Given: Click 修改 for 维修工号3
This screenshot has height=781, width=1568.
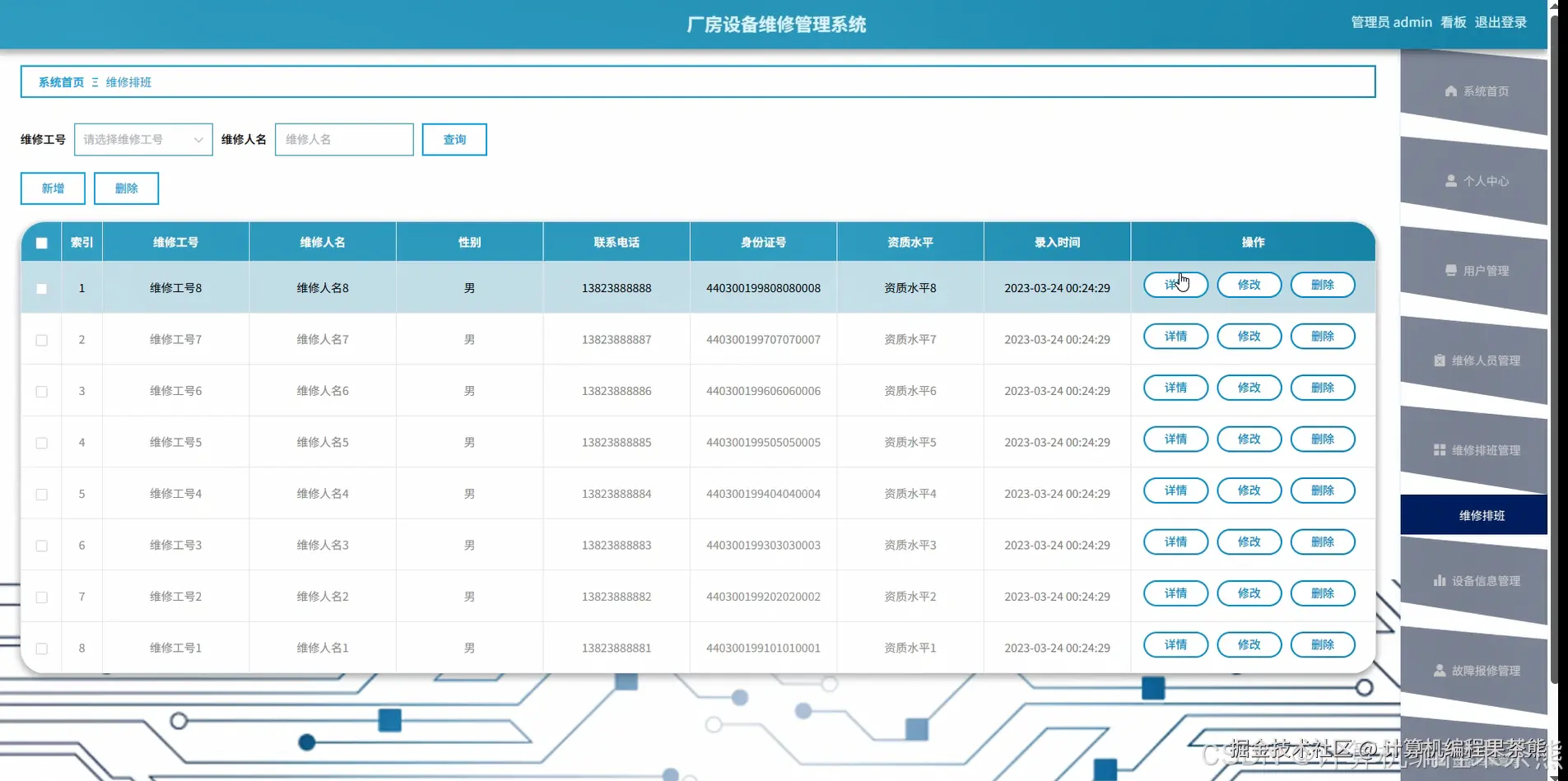Looking at the screenshot, I should point(1249,542).
